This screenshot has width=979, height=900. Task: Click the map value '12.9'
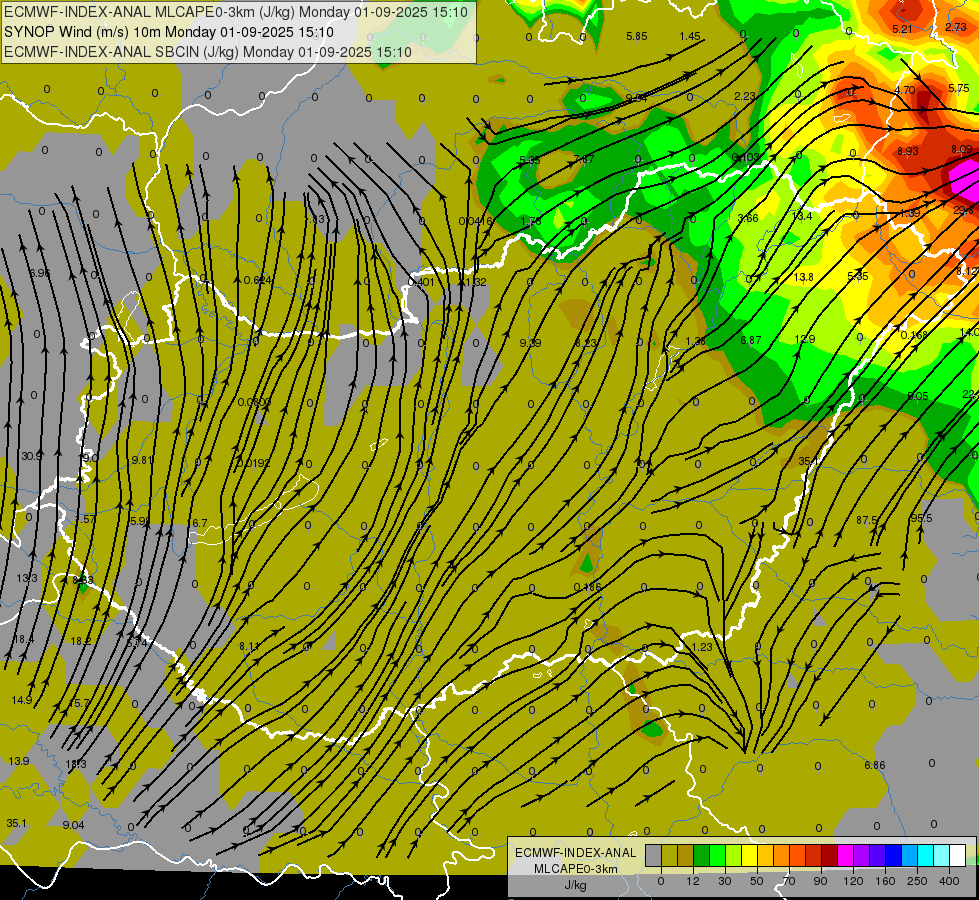[805, 339]
